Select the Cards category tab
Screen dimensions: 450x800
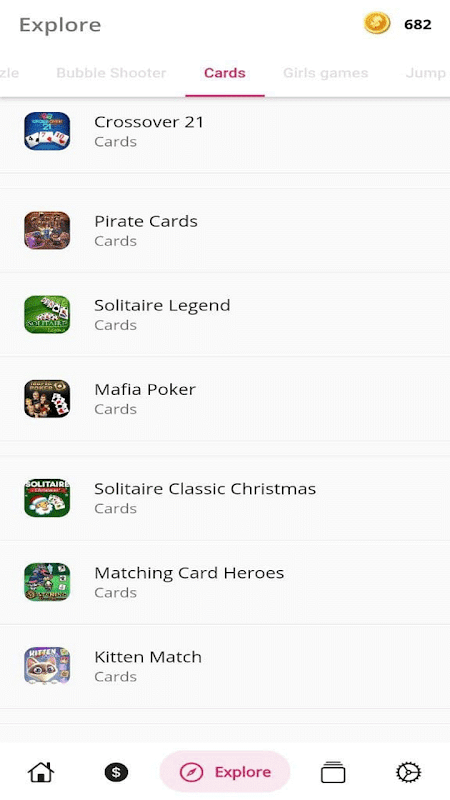click(224, 73)
